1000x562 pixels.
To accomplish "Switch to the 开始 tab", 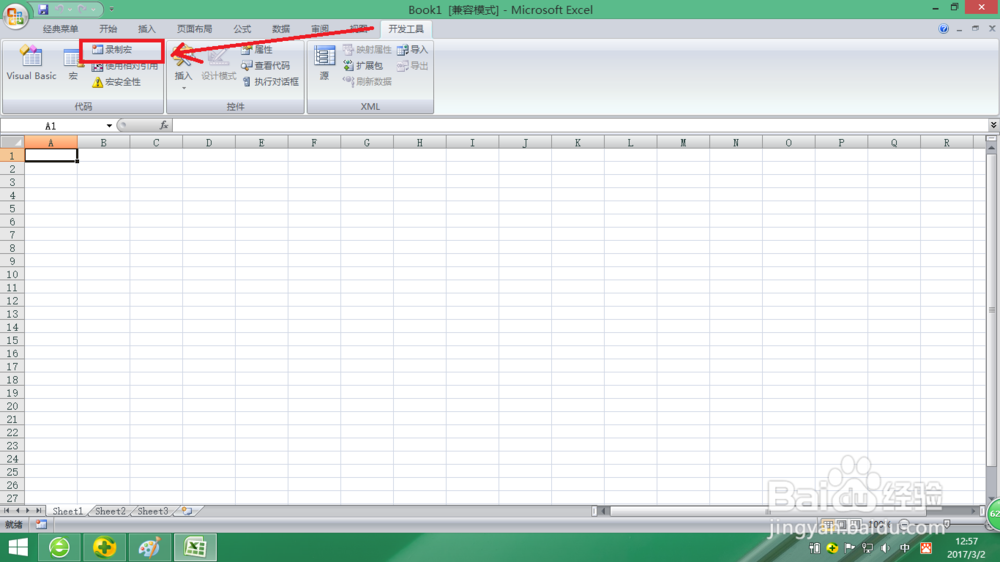I will coord(108,29).
